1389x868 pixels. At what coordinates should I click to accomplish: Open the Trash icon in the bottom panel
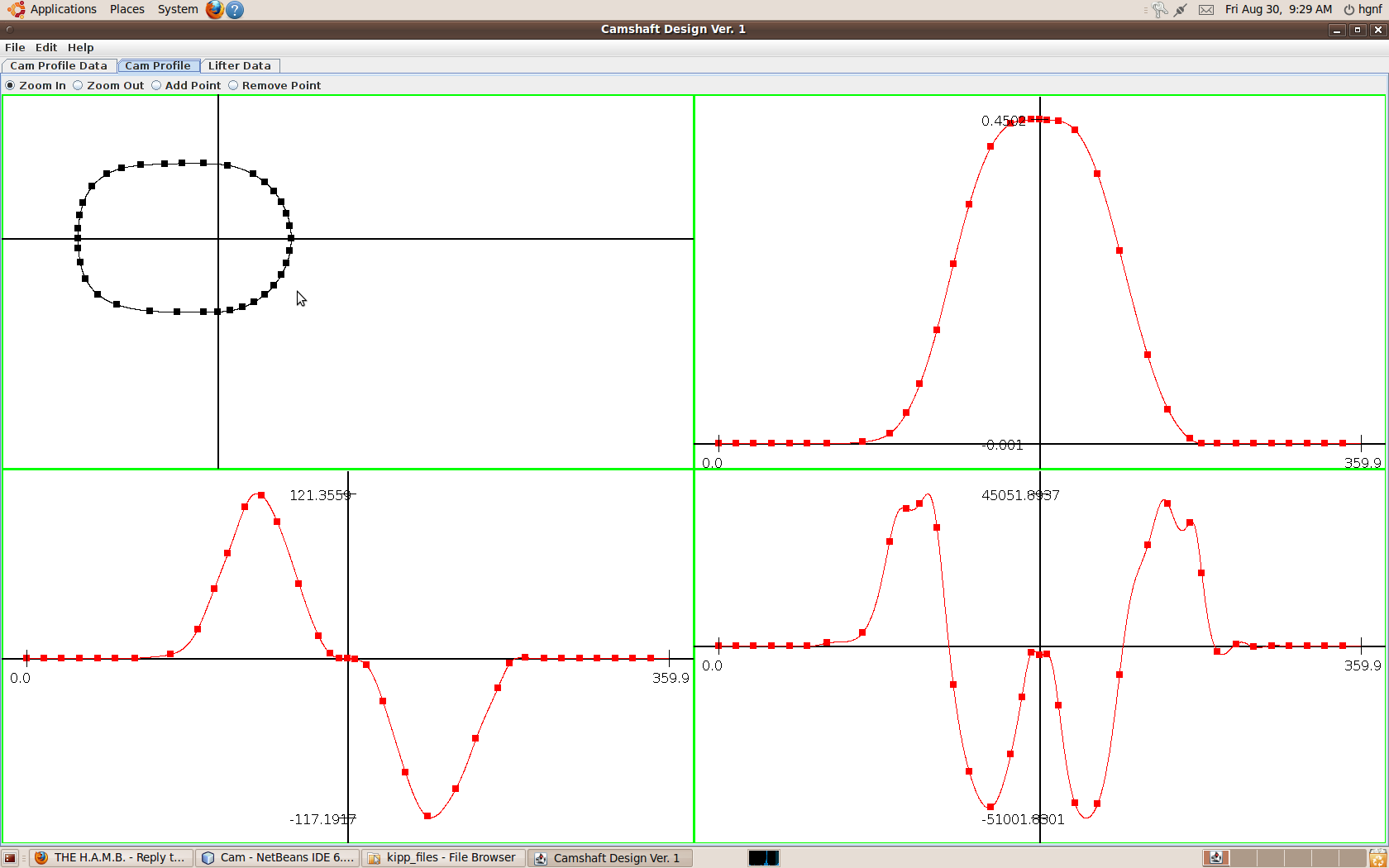(1377, 858)
